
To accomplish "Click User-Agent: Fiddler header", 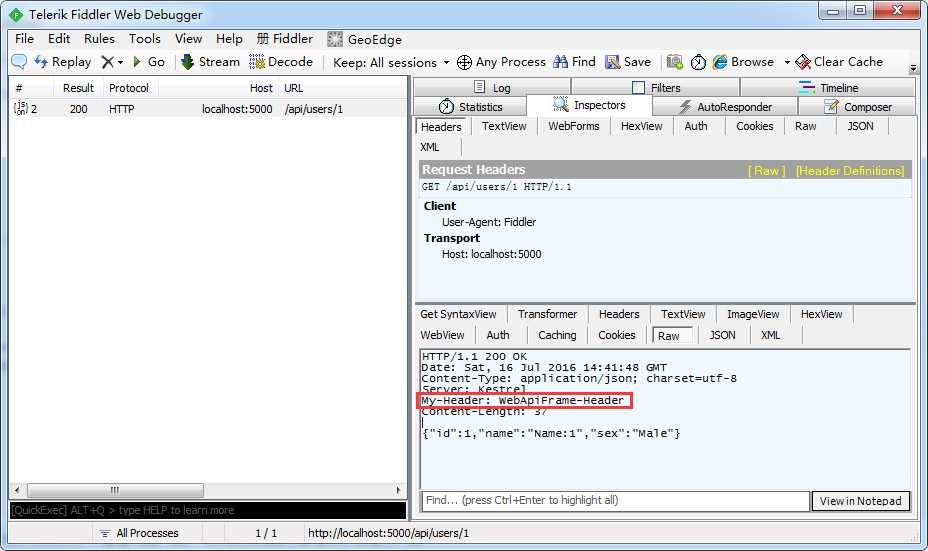I will coord(489,222).
